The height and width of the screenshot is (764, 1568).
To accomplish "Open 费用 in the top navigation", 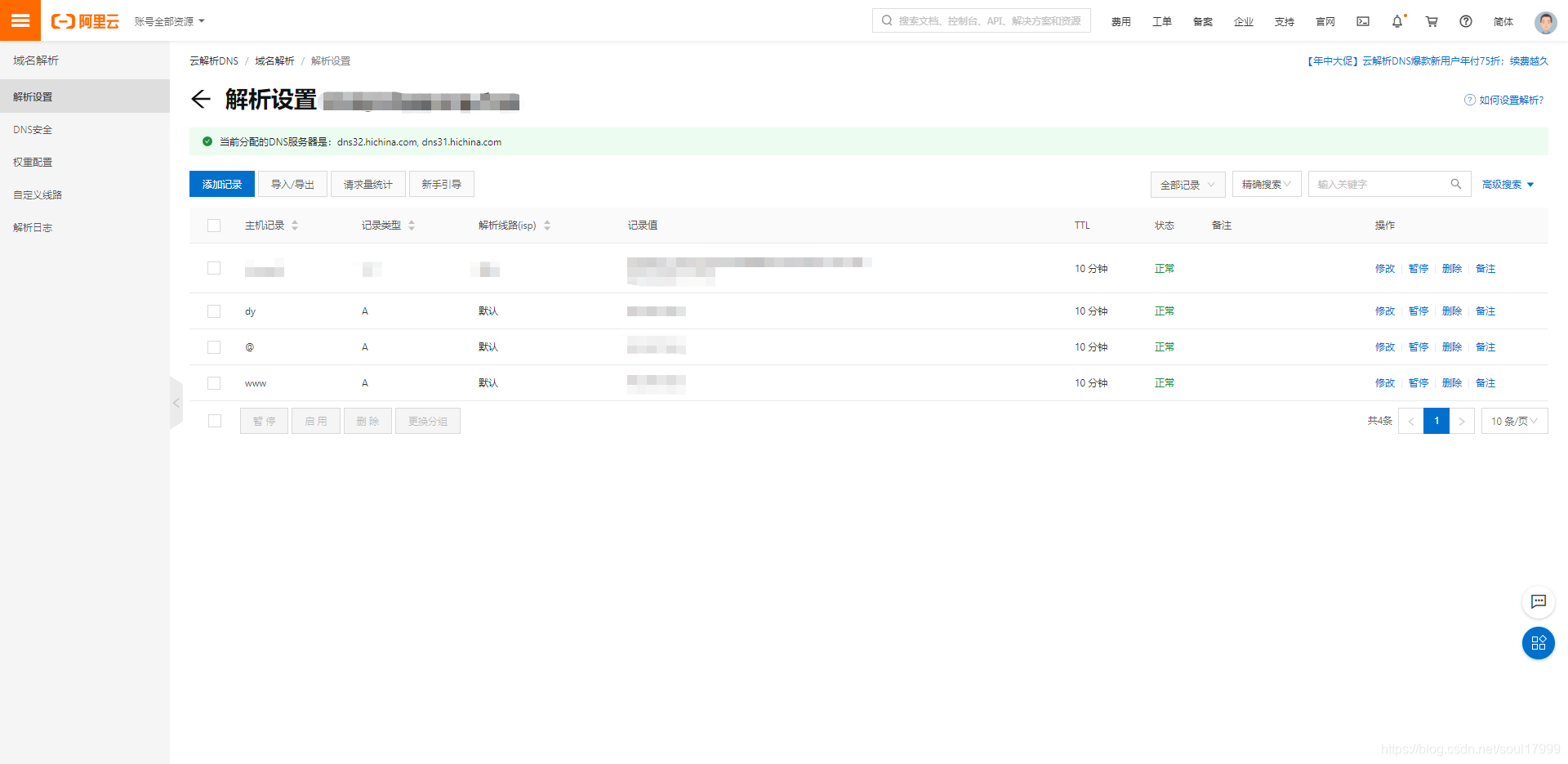I will coord(1121,22).
